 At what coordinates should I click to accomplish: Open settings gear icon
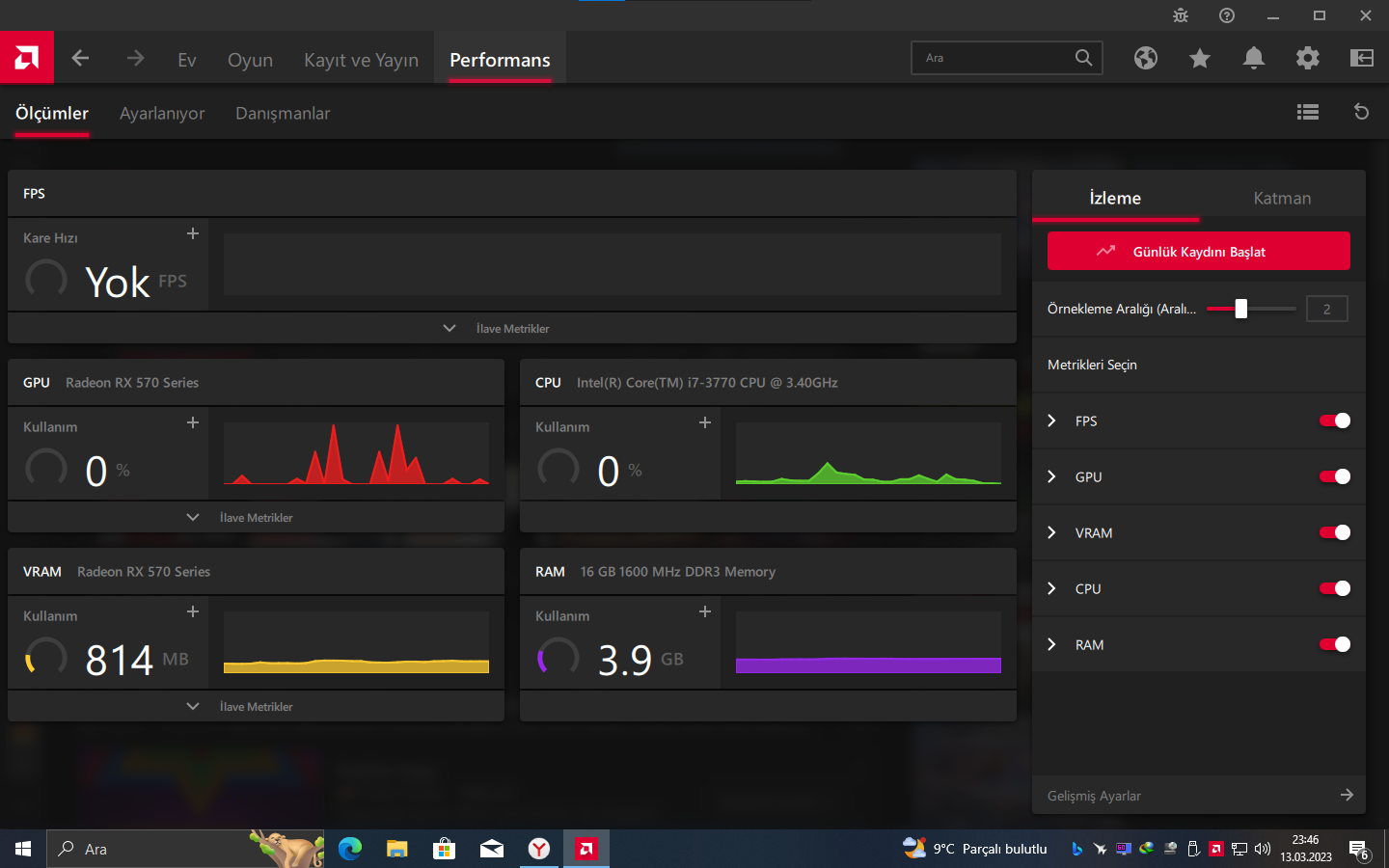[1308, 58]
